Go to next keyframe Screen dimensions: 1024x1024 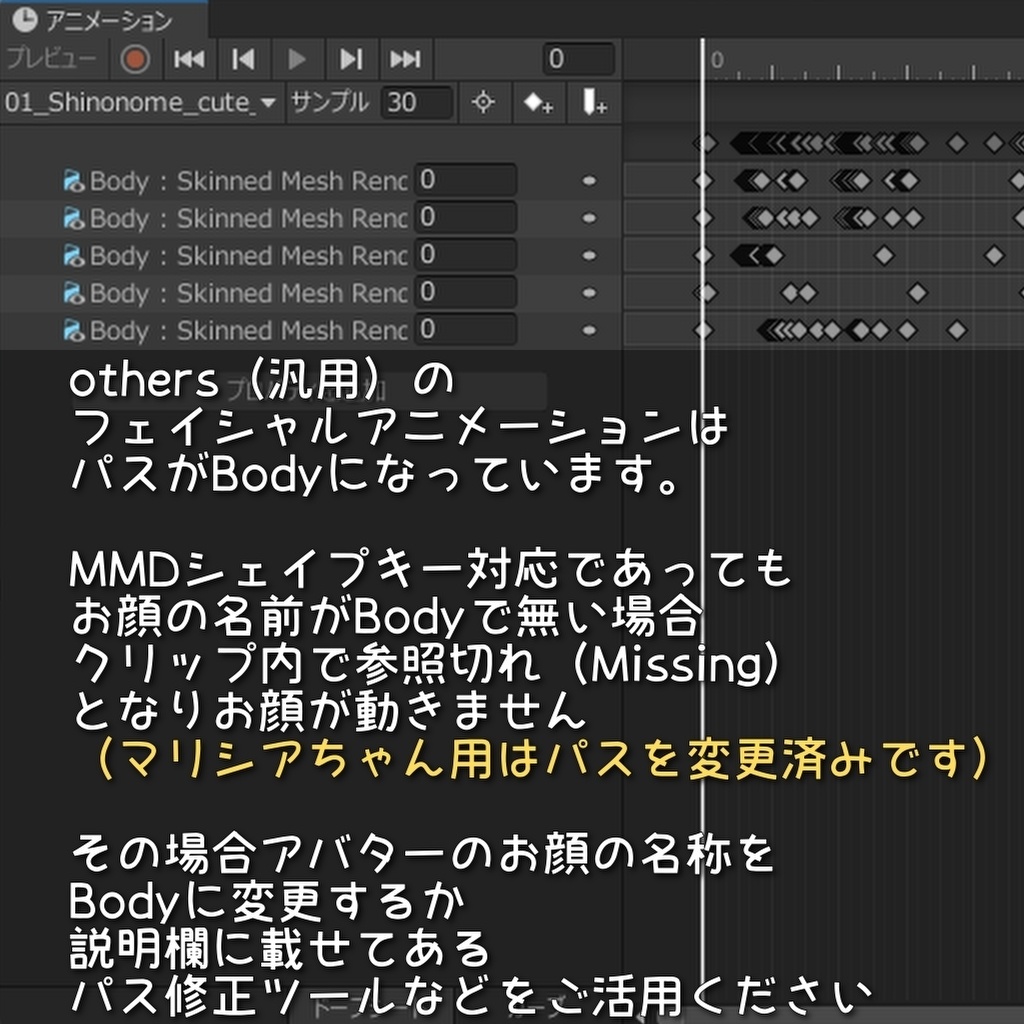click(351, 59)
